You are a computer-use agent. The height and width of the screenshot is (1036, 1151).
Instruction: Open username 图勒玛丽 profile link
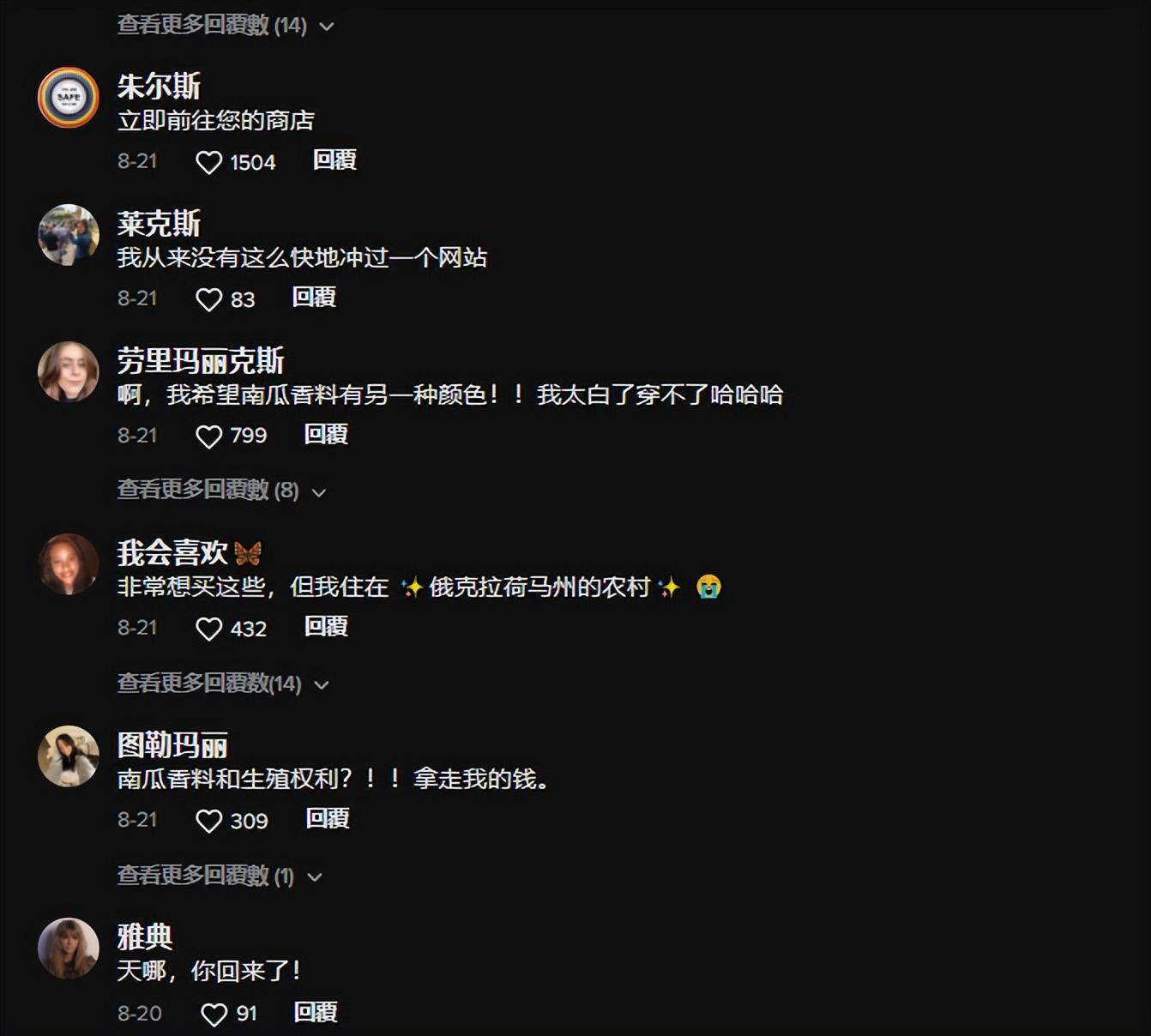pyautogui.click(x=172, y=745)
